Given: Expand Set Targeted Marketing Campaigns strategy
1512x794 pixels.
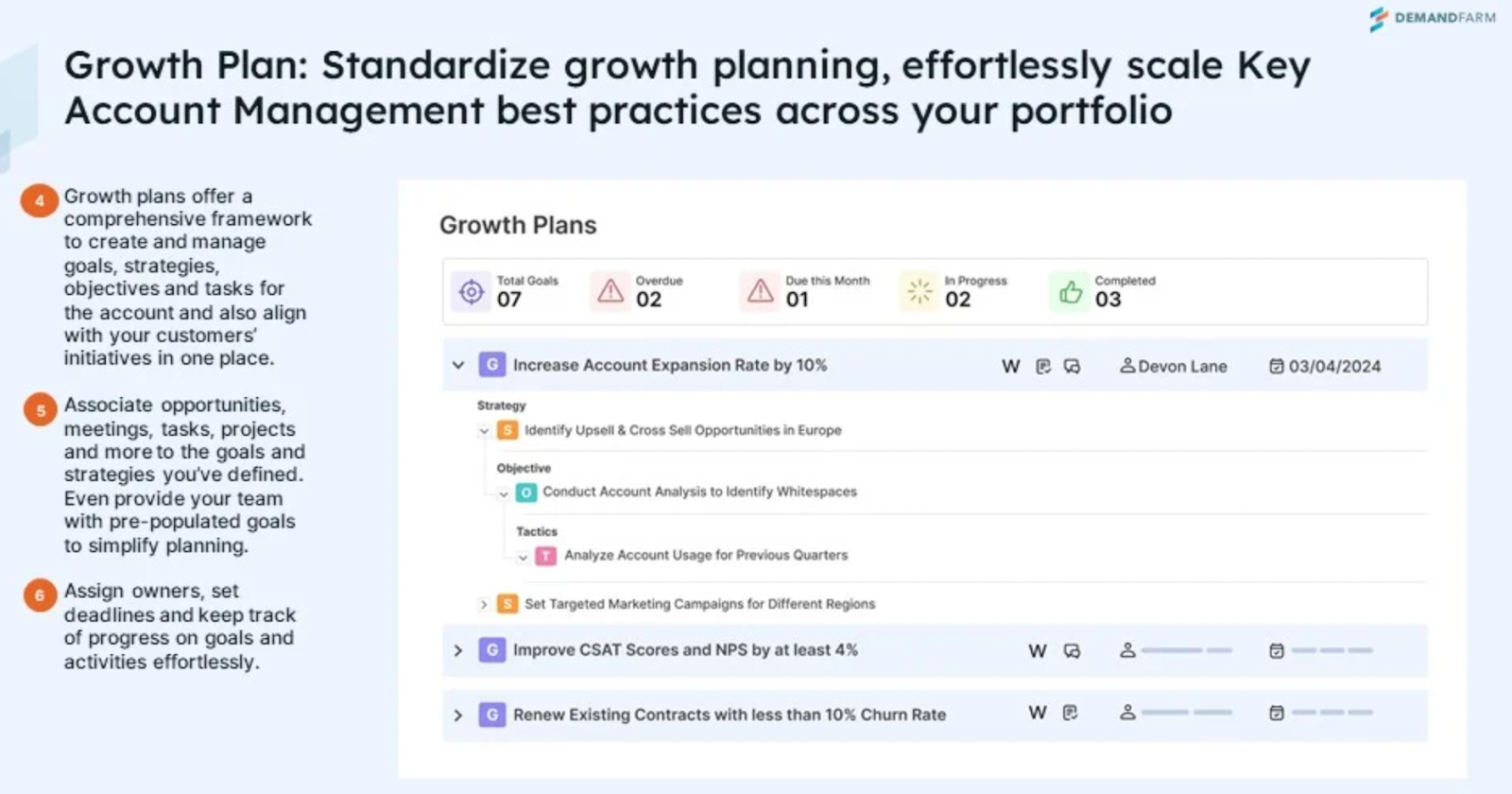Looking at the screenshot, I should [484, 604].
